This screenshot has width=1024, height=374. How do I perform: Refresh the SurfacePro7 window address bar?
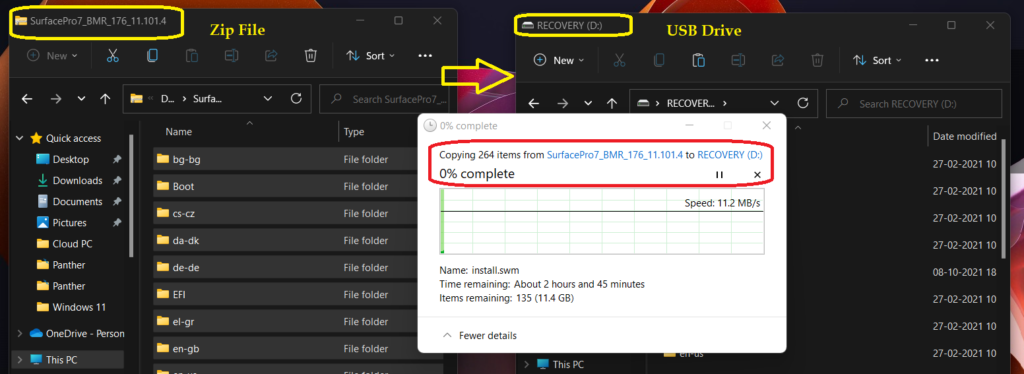click(296, 99)
